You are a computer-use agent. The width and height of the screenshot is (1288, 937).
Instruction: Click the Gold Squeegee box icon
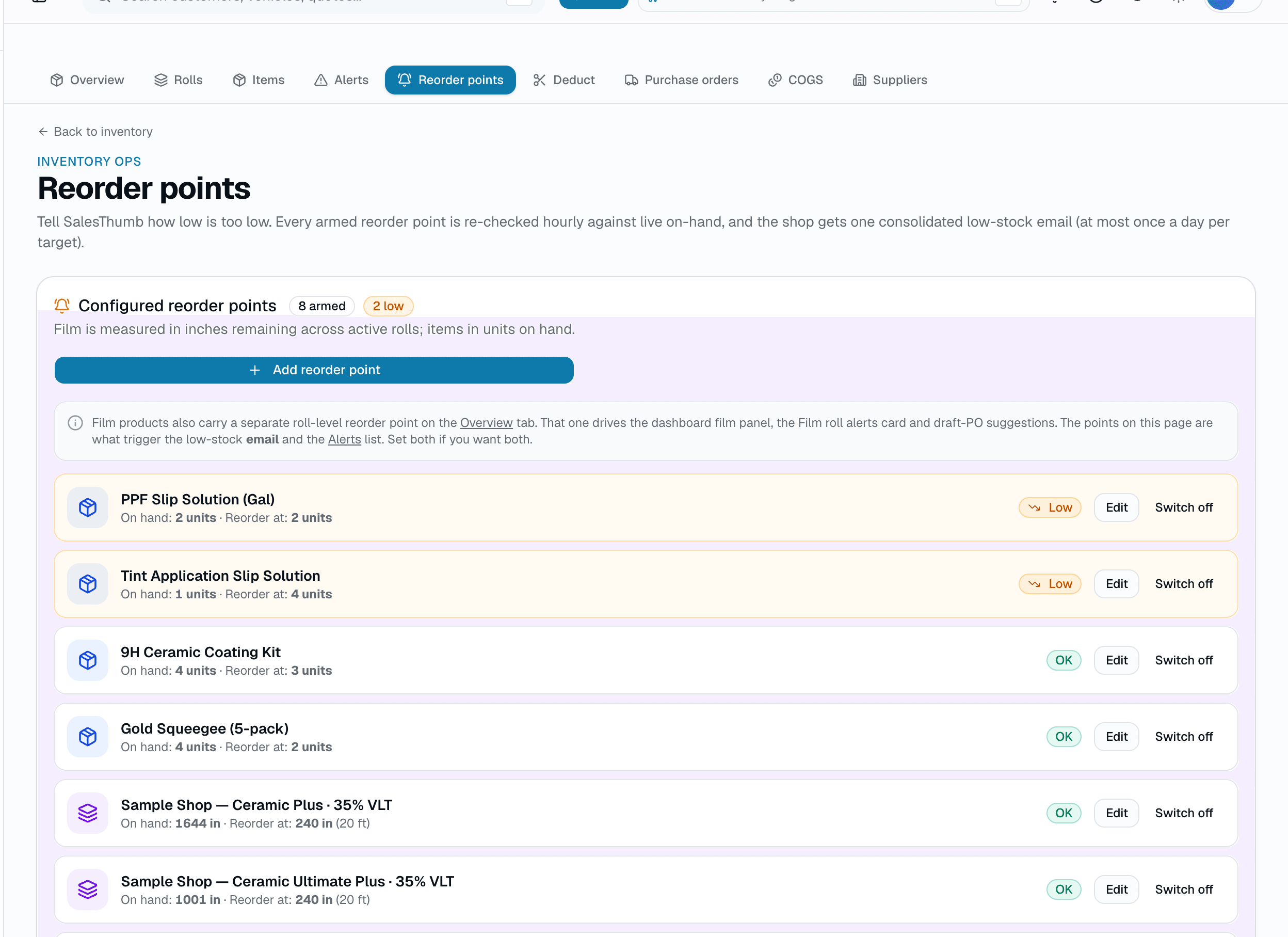pos(87,736)
